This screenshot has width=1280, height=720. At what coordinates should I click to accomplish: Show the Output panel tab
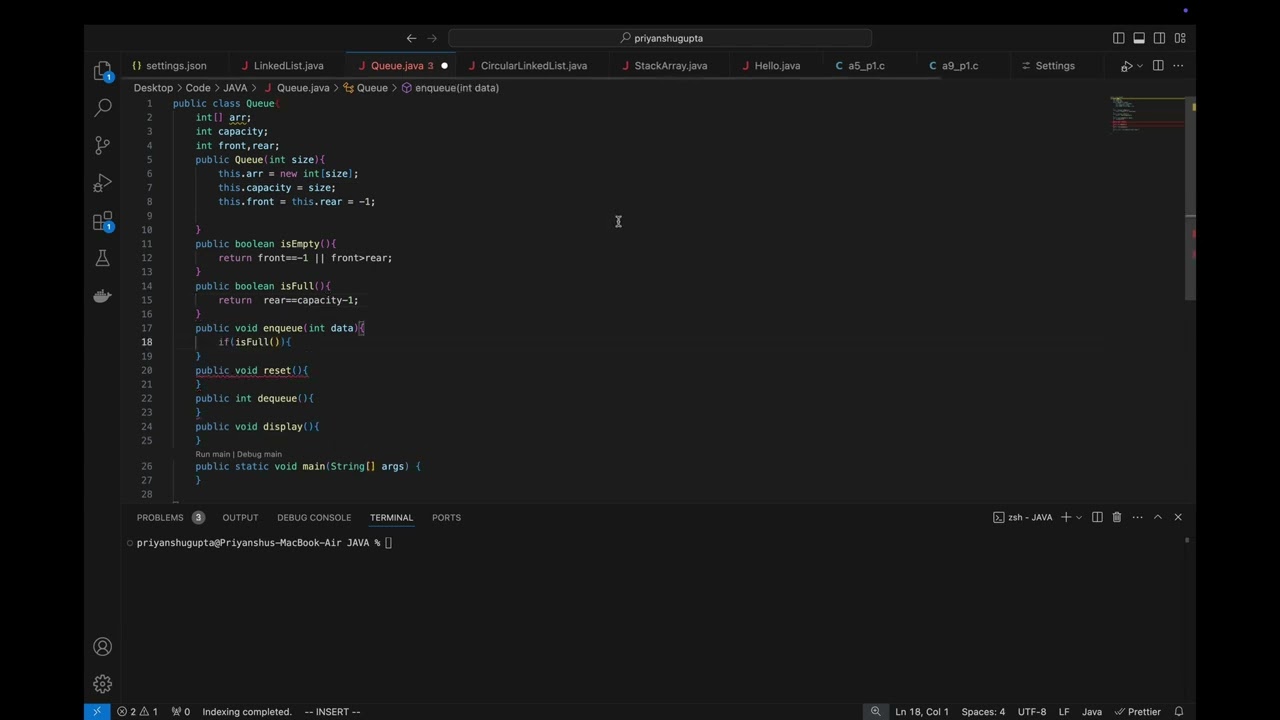tap(240, 517)
